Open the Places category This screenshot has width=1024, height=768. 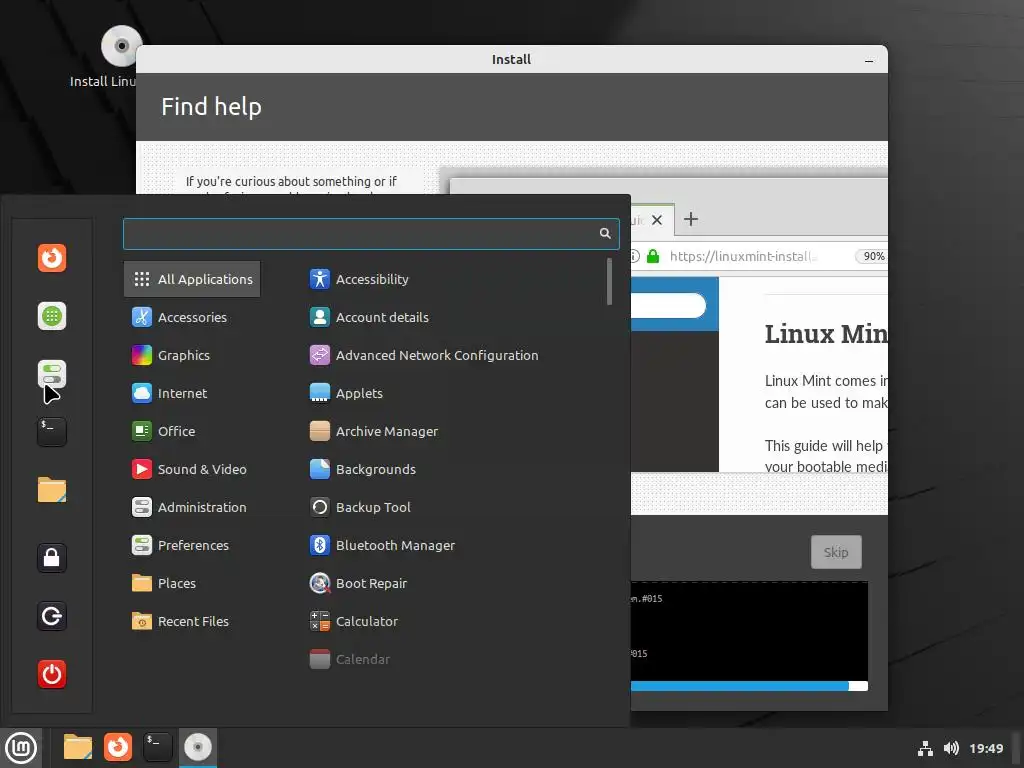[192, 583]
